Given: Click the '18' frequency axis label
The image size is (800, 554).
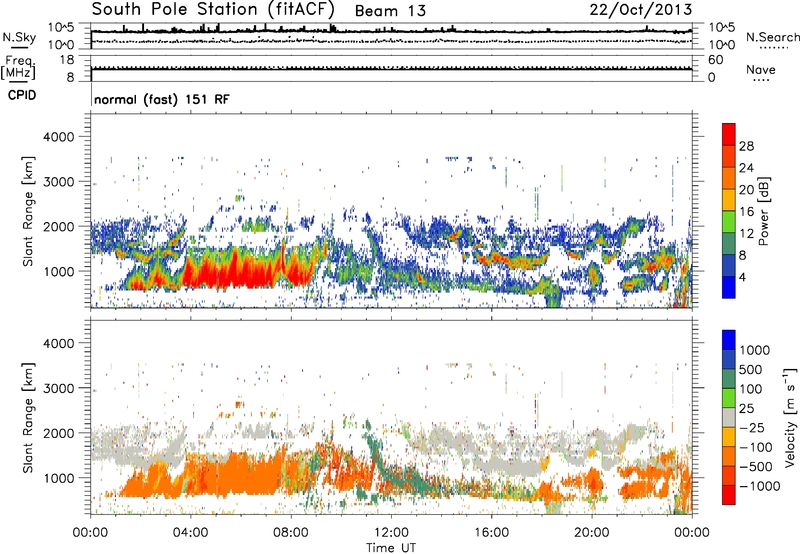Looking at the screenshot, I should (x=67, y=60).
